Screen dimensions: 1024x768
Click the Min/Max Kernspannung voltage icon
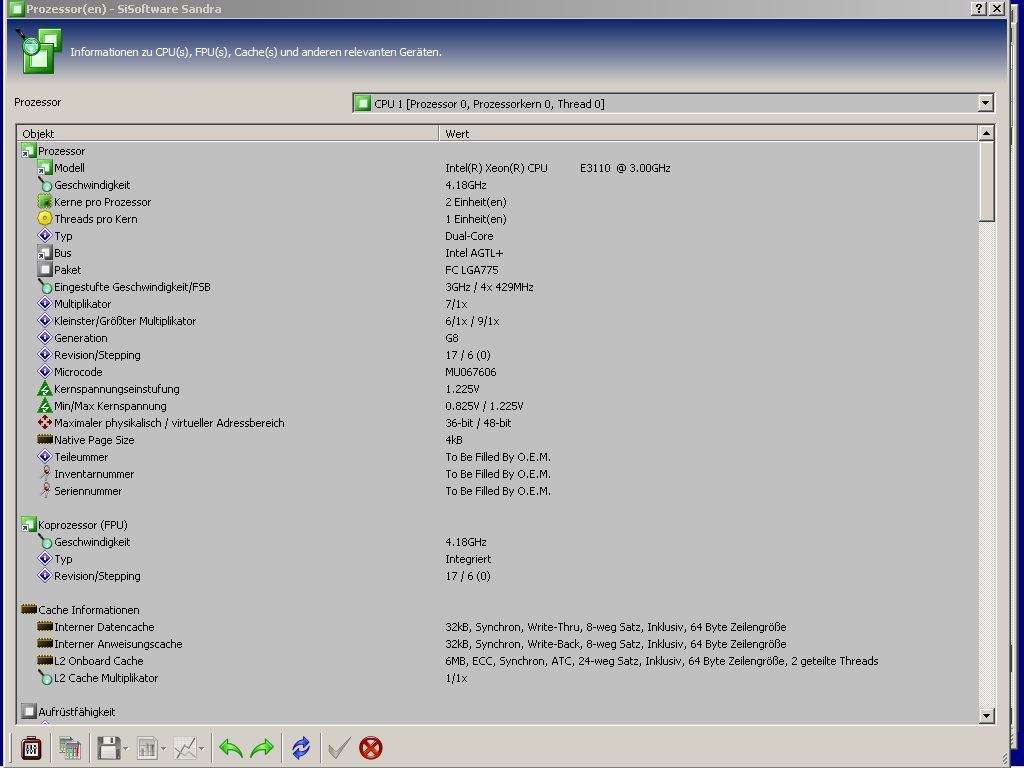[x=44, y=406]
